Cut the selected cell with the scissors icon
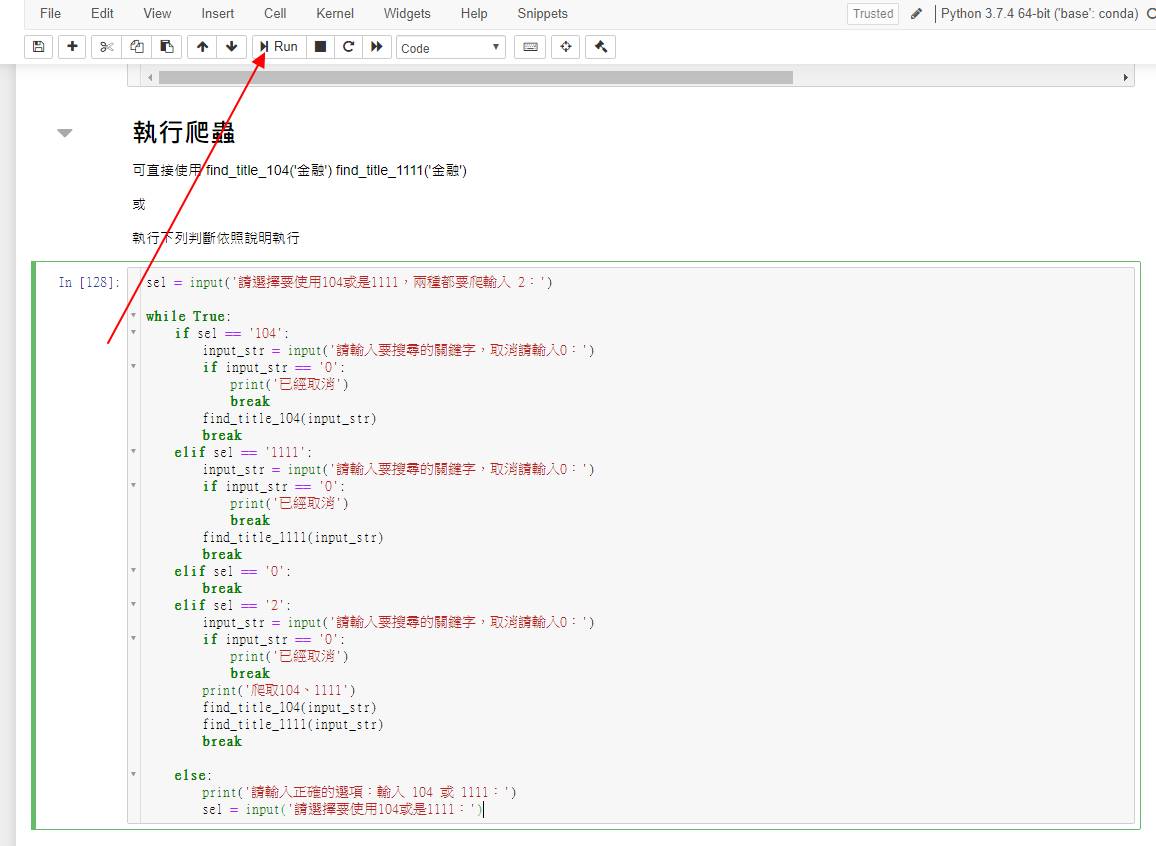 click(107, 47)
